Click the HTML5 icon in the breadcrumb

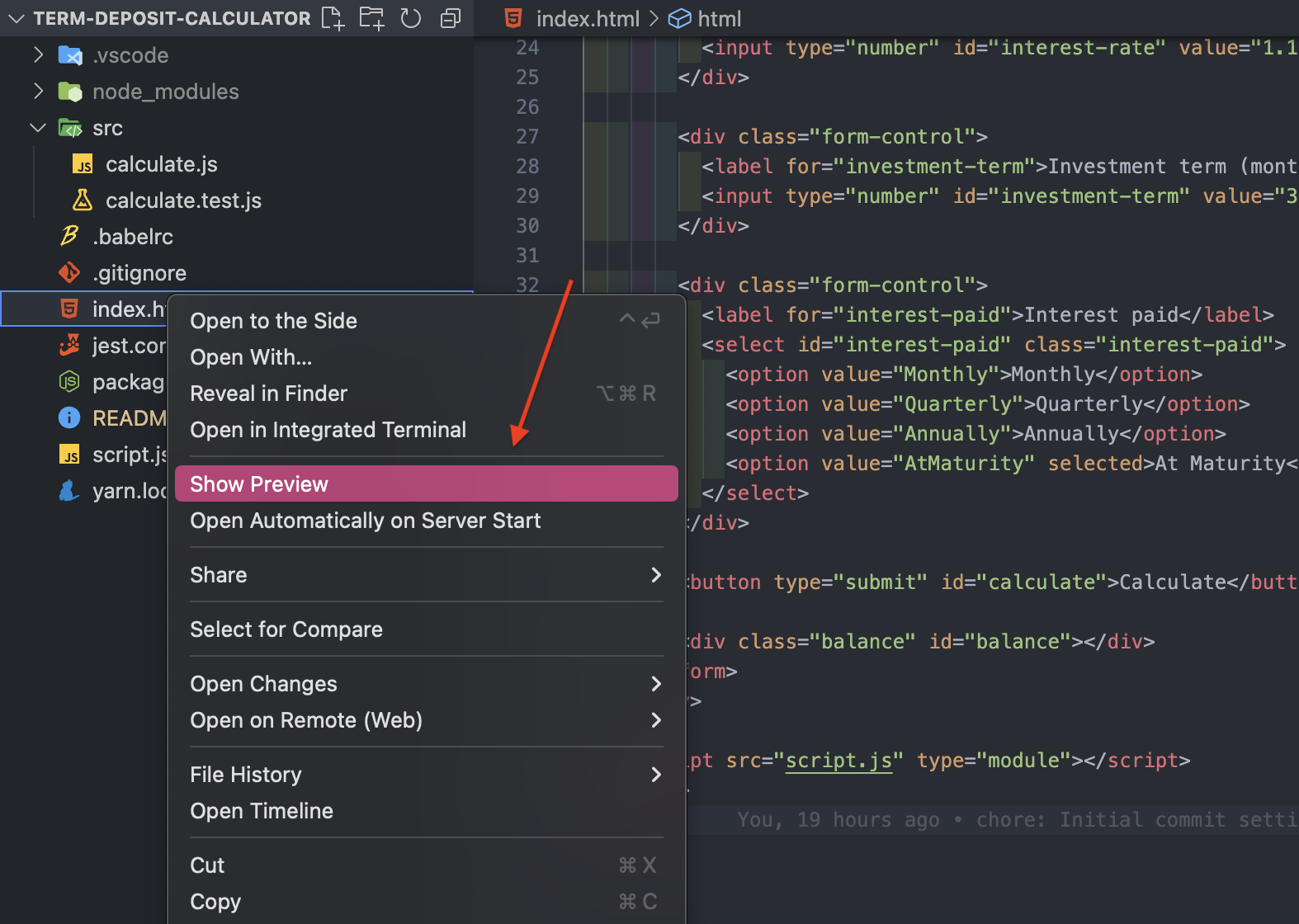(513, 18)
